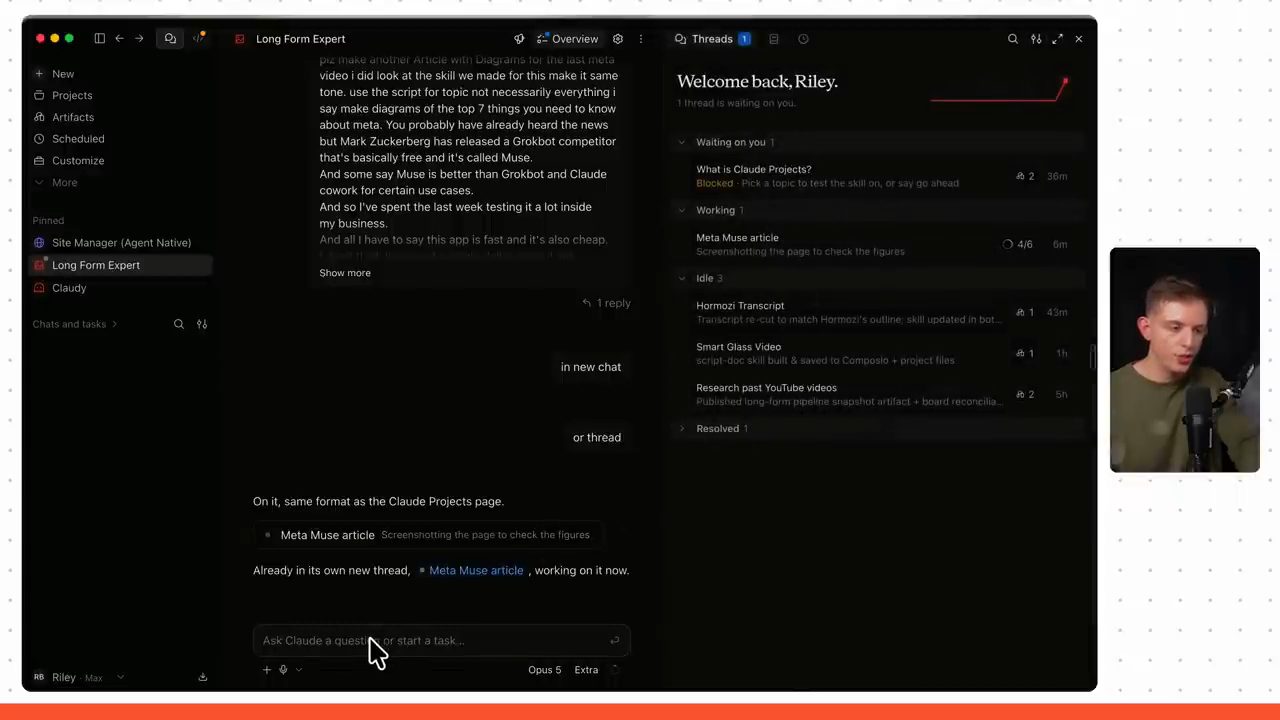Start voice input with microphone icon
The height and width of the screenshot is (720, 1280).
click(x=283, y=670)
